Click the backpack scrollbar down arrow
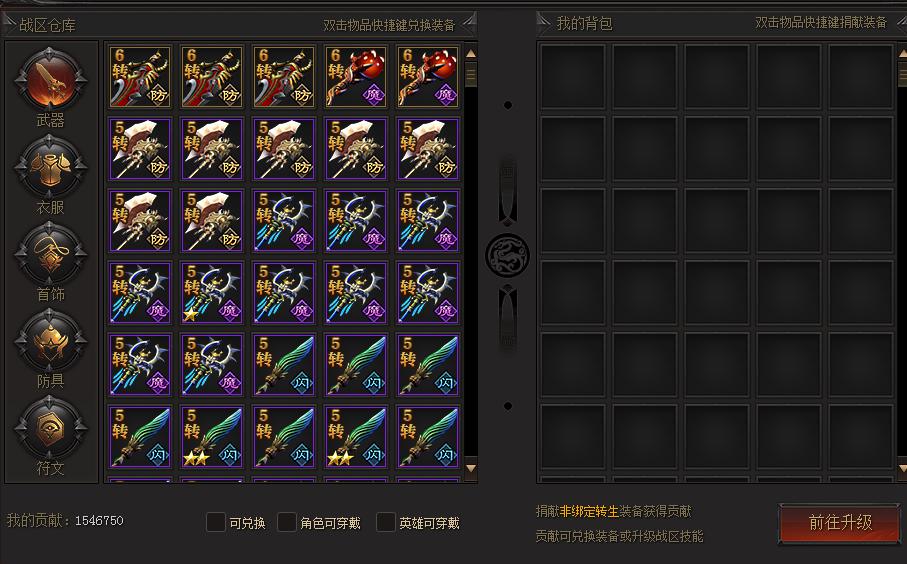This screenshot has width=907, height=564. pos(902,467)
